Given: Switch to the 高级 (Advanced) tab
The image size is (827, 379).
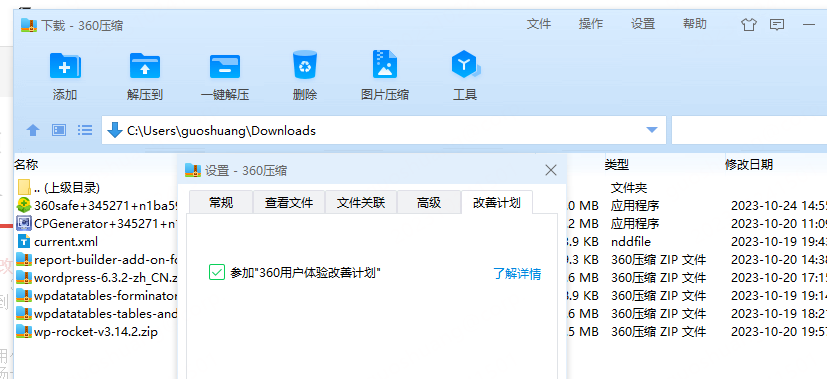Looking at the screenshot, I should (429, 202).
